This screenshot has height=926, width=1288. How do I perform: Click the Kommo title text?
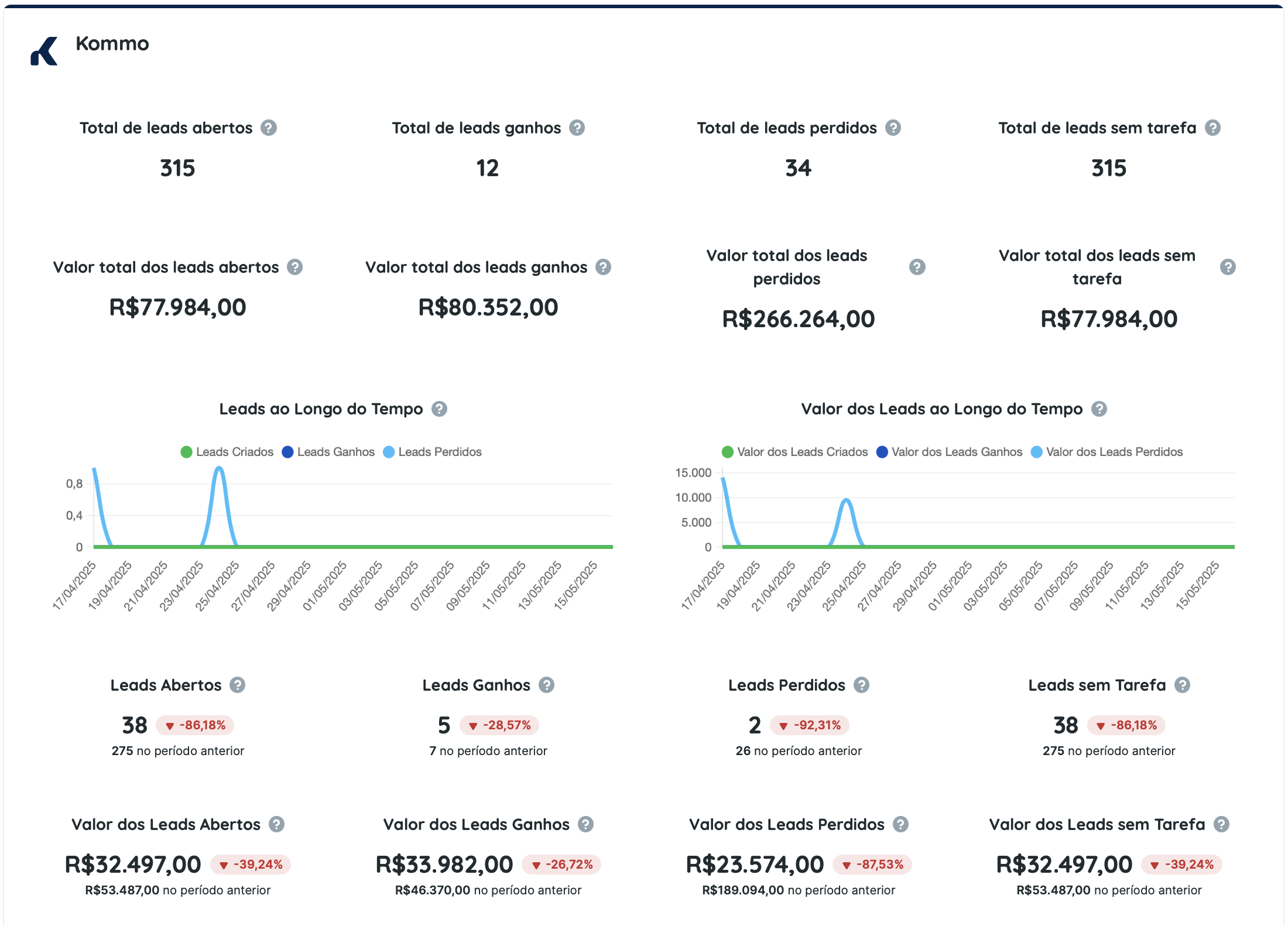[x=112, y=43]
